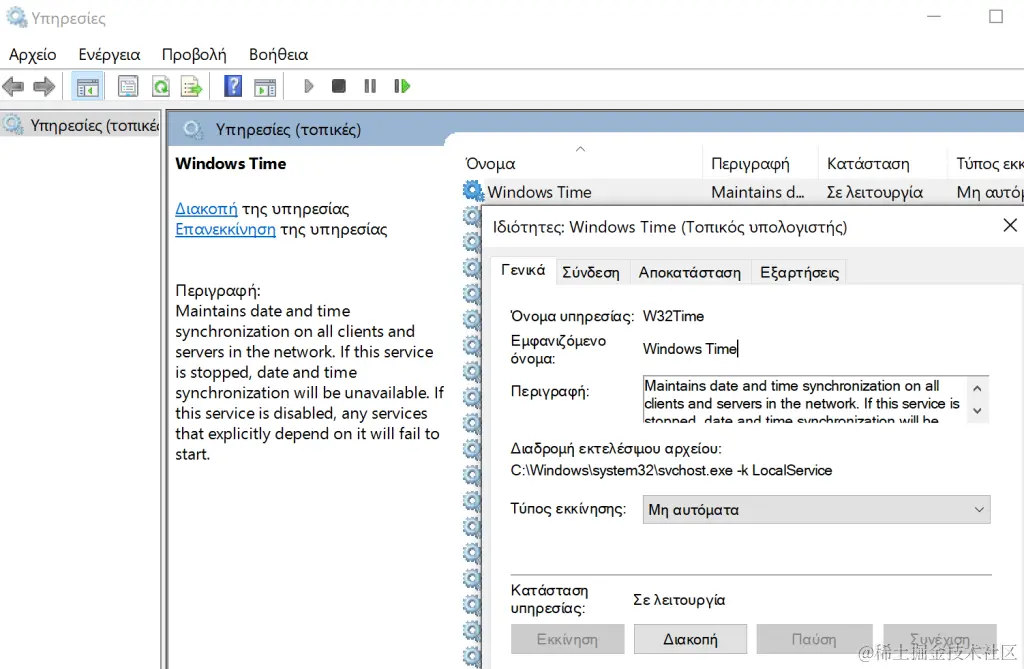This screenshot has width=1024, height=669.
Task: Open help with the blue question mark icon
Action: (x=233, y=86)
